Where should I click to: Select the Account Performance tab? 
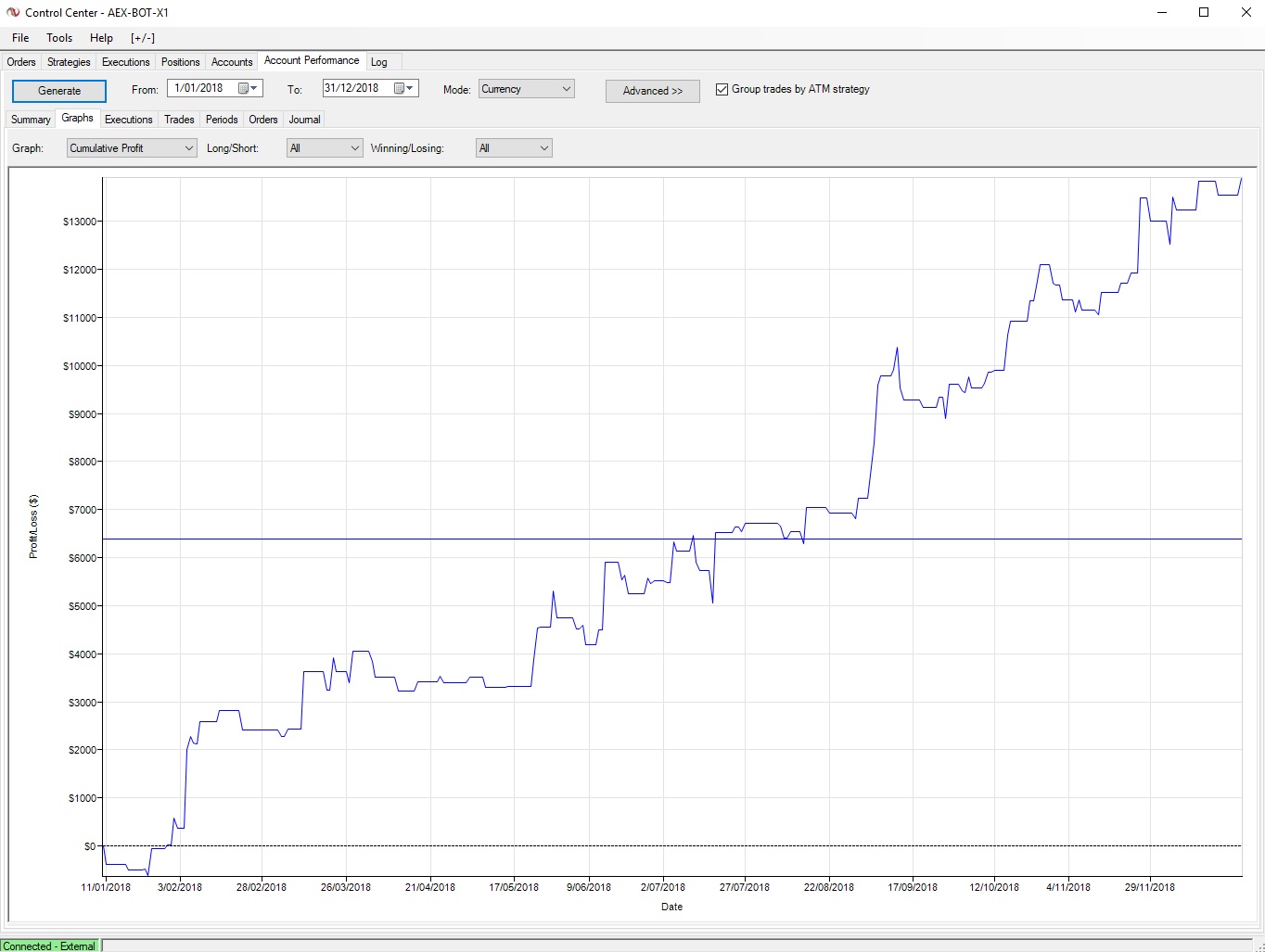[x=312, y=60]
